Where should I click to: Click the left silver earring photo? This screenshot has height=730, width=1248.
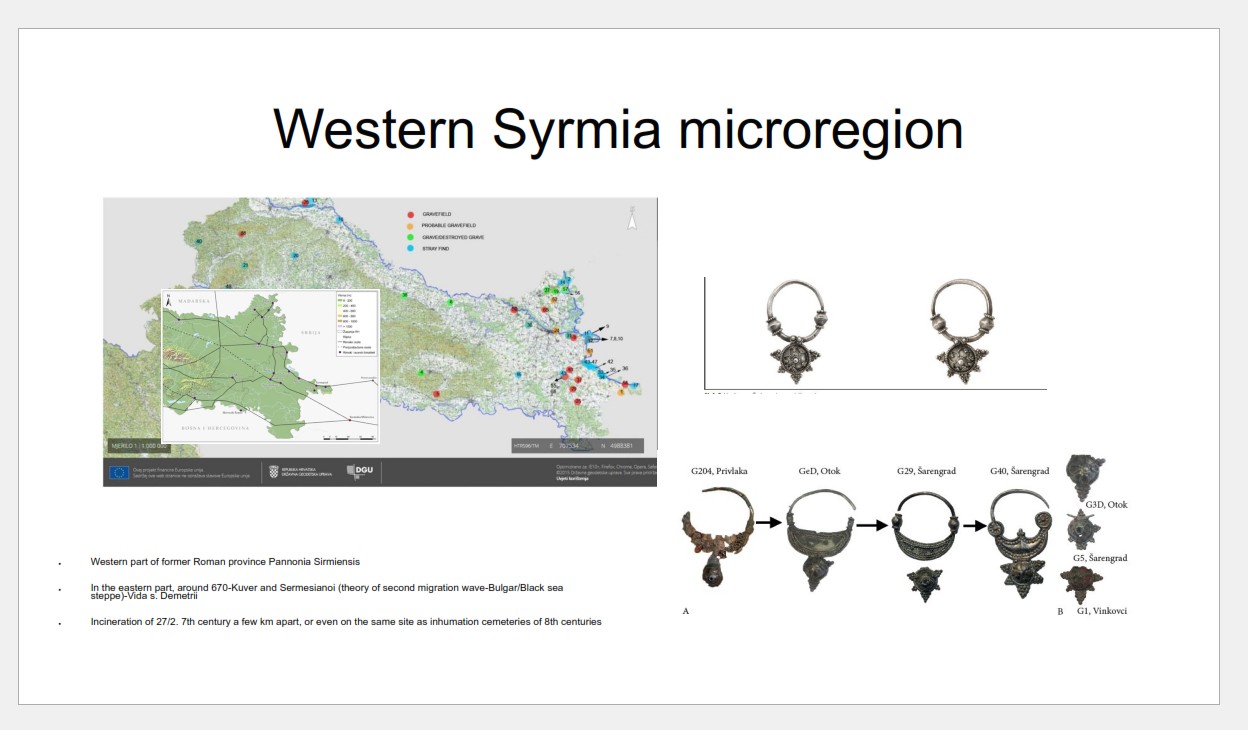click(x=793, y=332)
